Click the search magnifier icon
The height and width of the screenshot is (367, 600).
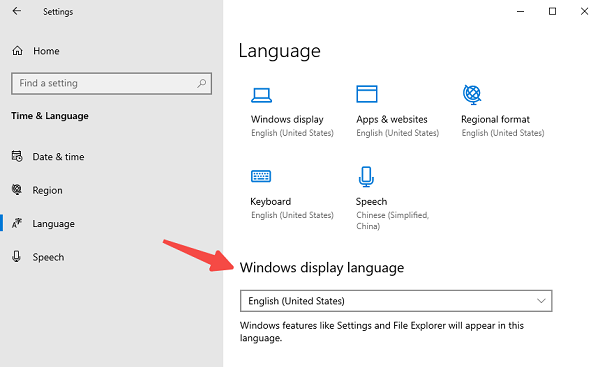click(x=201, y=83)
